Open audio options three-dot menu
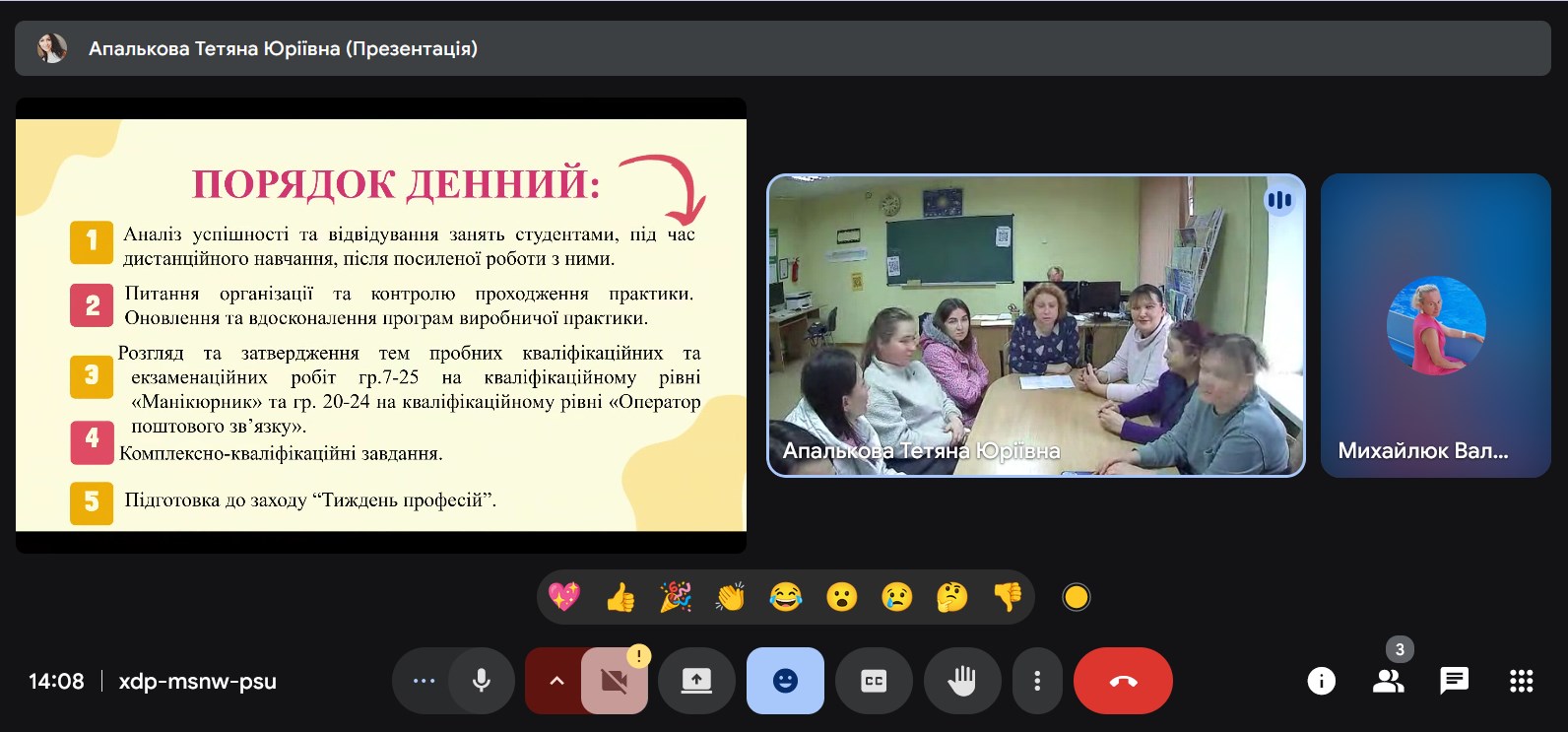This screenshot has height=732, width=1568. [424, 681]
